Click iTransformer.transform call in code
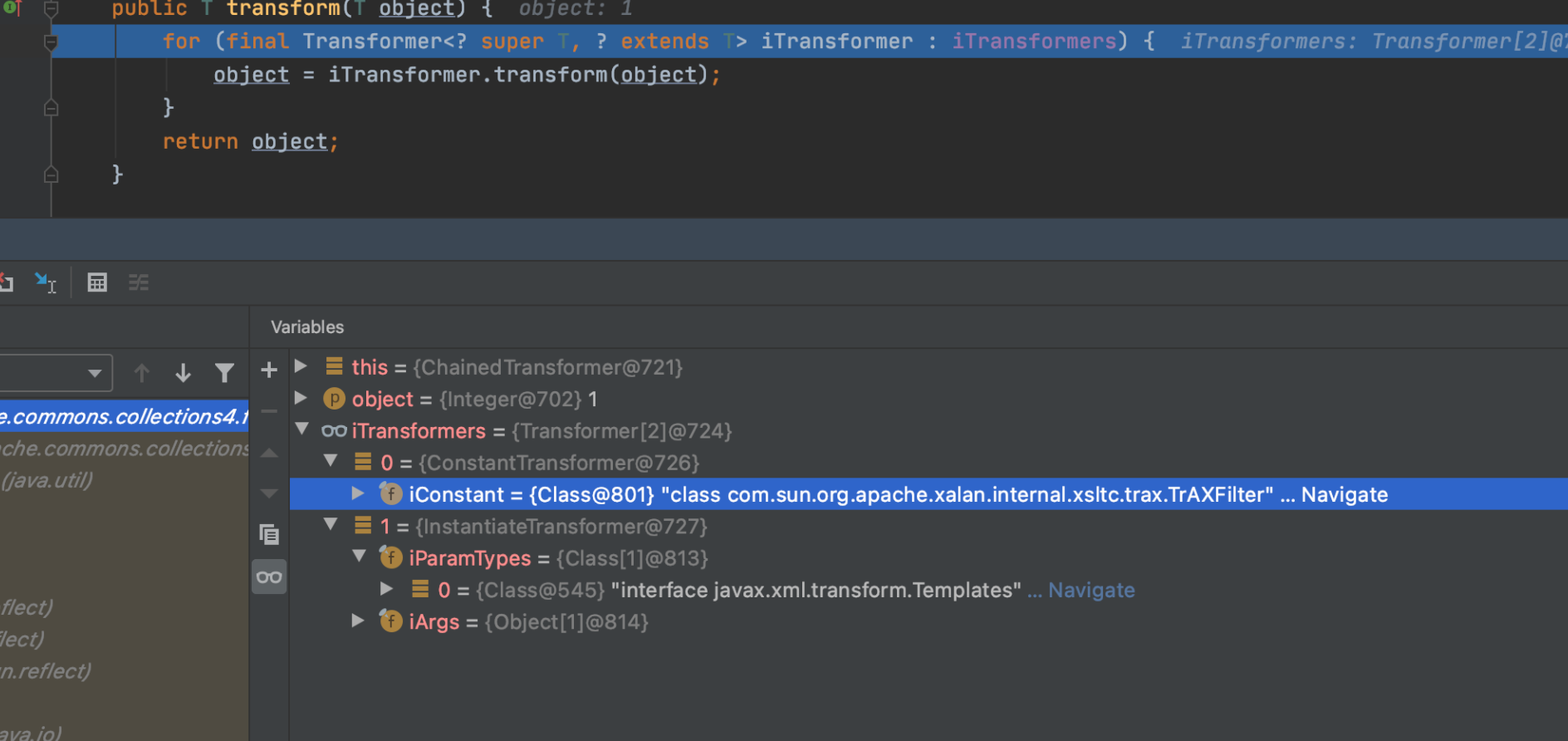 (518, 75)
